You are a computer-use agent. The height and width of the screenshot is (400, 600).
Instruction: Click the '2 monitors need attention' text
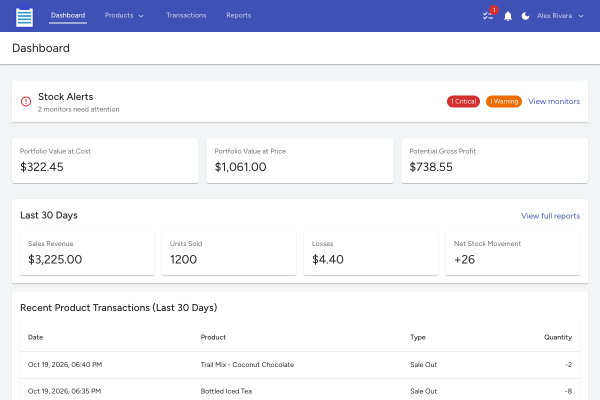78,109
